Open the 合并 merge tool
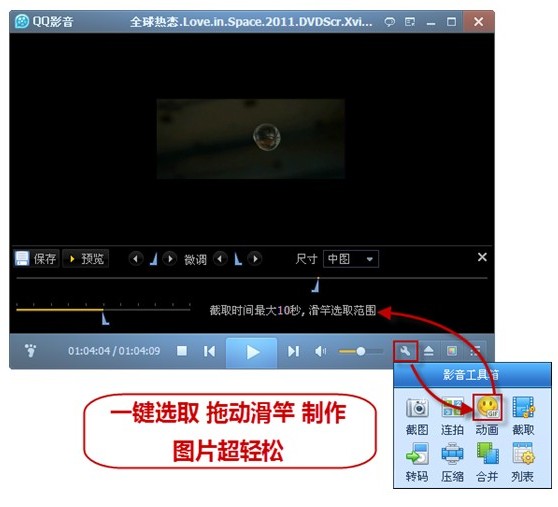The width and height of the screenshot is (558, 507). point(487,462)
